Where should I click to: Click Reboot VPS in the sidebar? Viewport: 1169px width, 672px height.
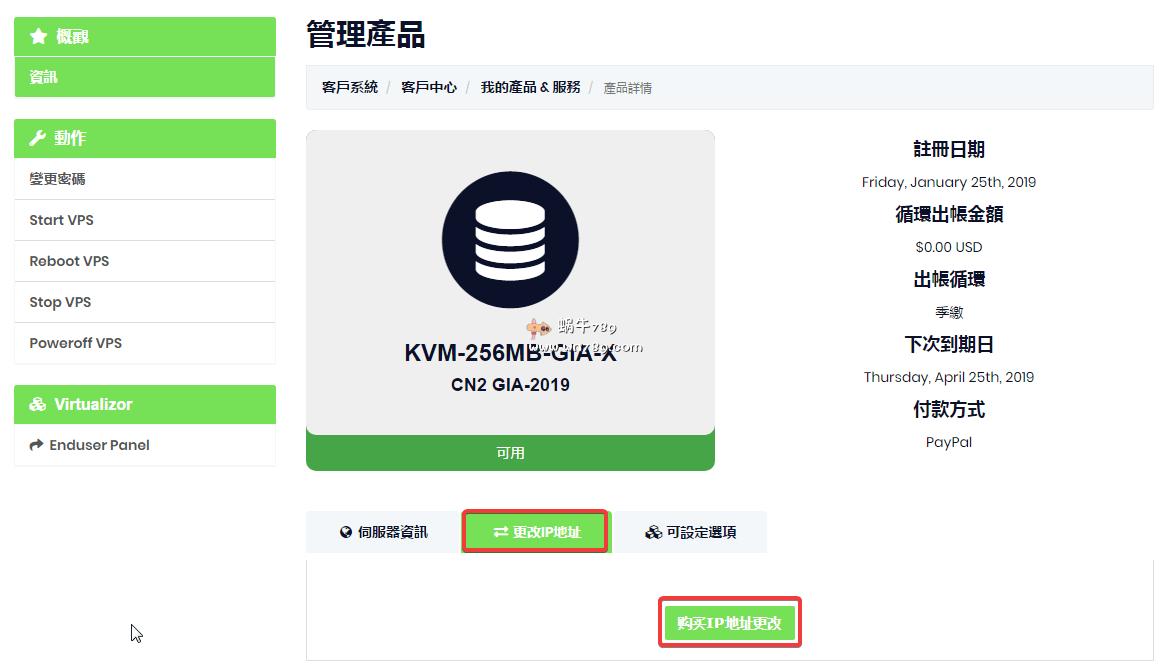[x=69, y=261]
